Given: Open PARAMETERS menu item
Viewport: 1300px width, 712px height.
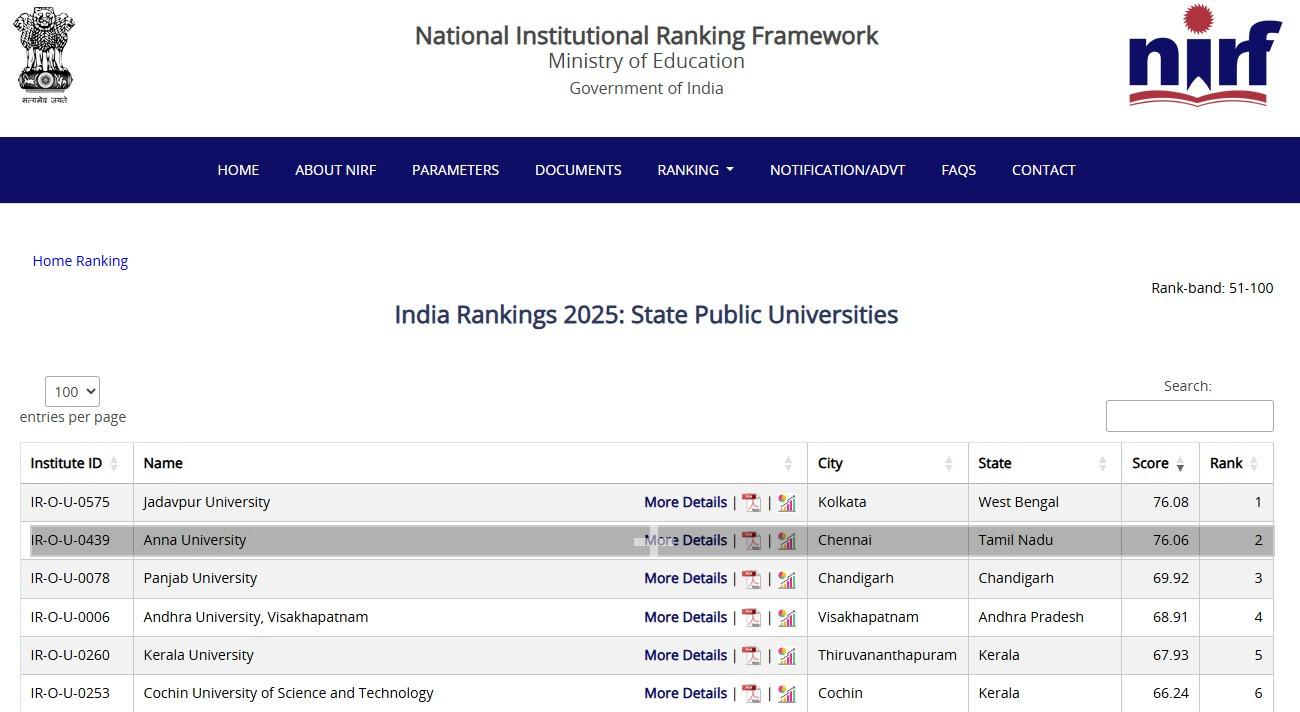Looking at the screenshot, I should coord(455,170).
